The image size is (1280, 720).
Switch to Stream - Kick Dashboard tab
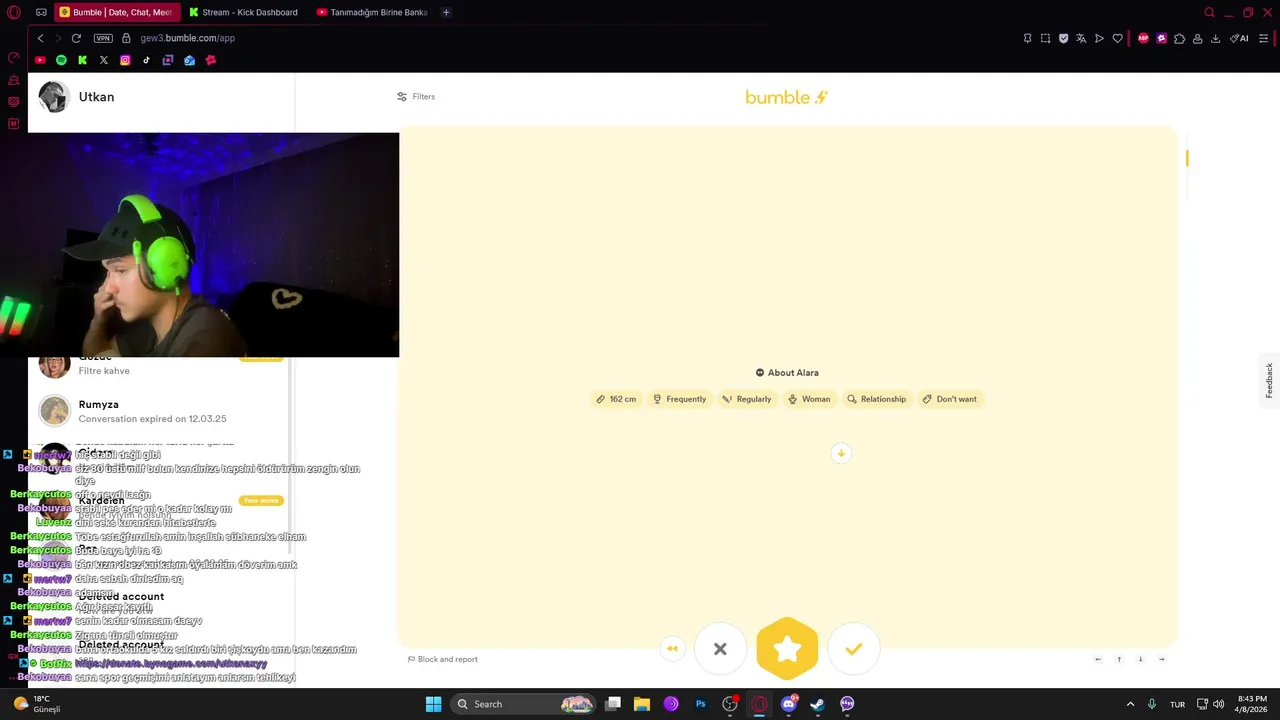[x=244, y=13]
